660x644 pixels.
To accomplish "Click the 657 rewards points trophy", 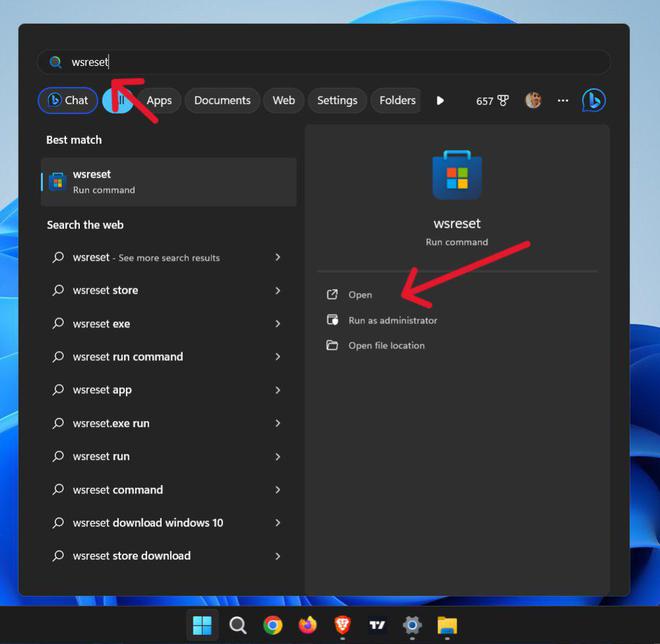I will click(492, 101).
